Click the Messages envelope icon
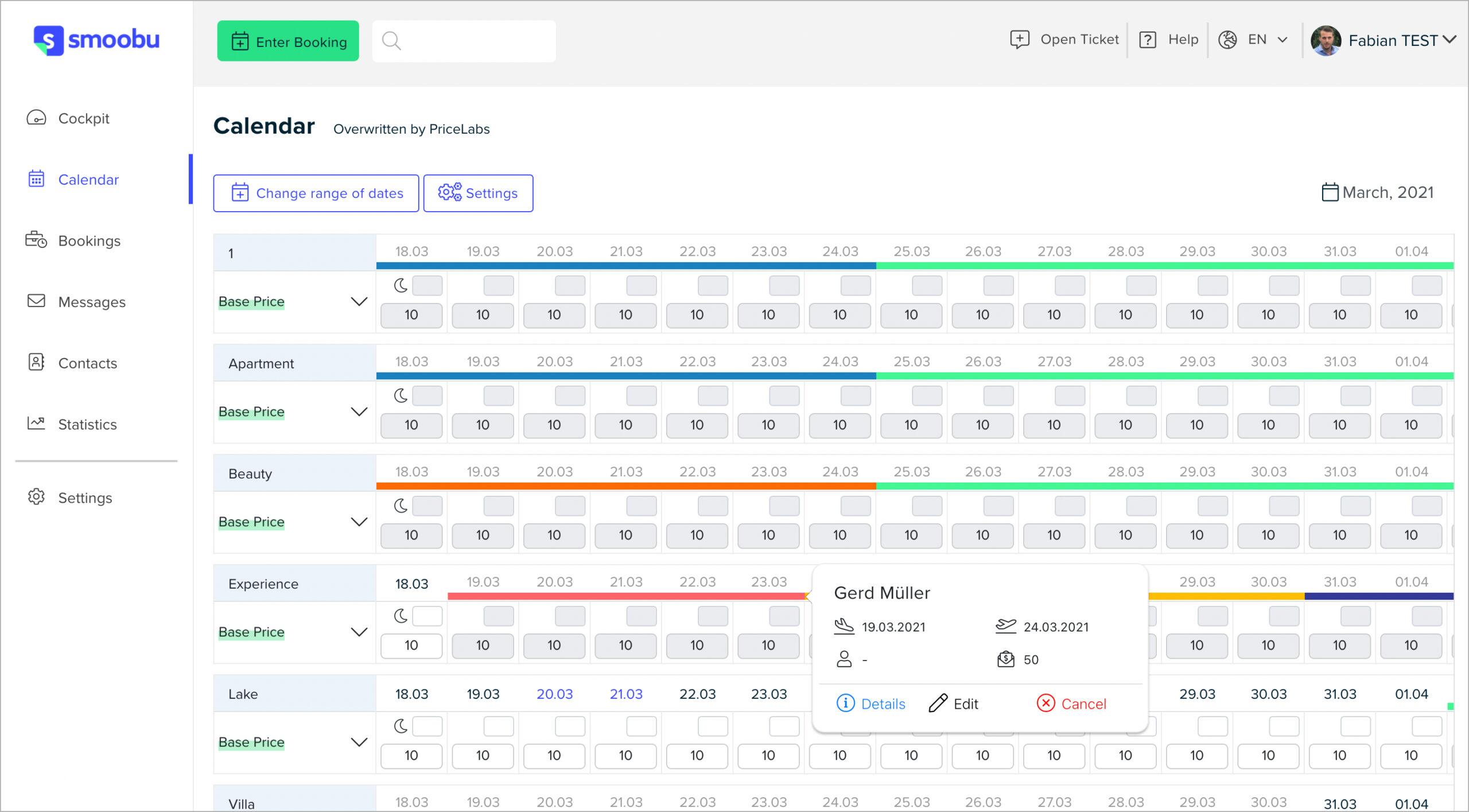The height and width of the screenshot is (812, 1469). click(x=36, y=301)
